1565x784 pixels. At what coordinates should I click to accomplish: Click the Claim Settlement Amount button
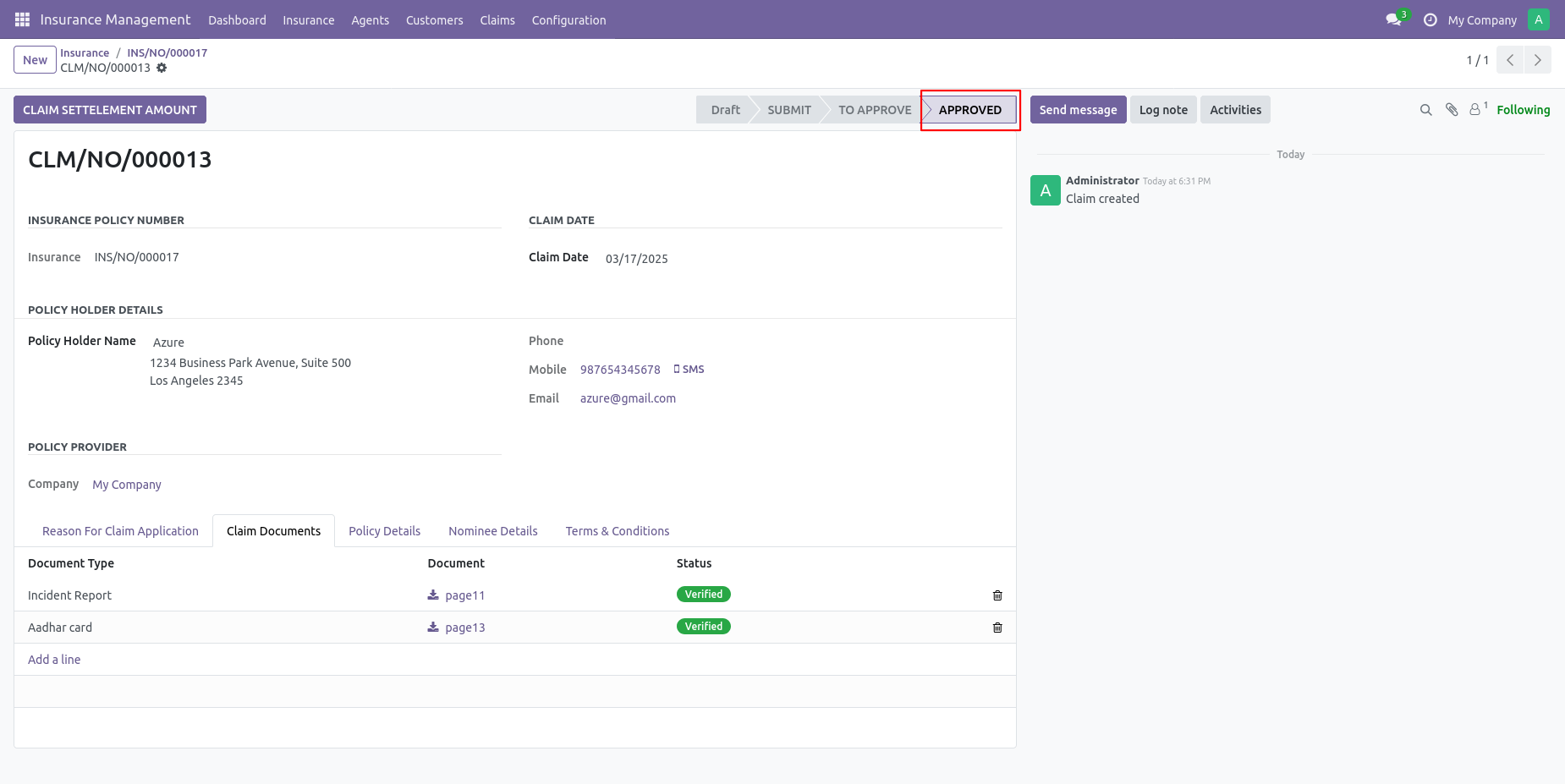coord(110,110)
